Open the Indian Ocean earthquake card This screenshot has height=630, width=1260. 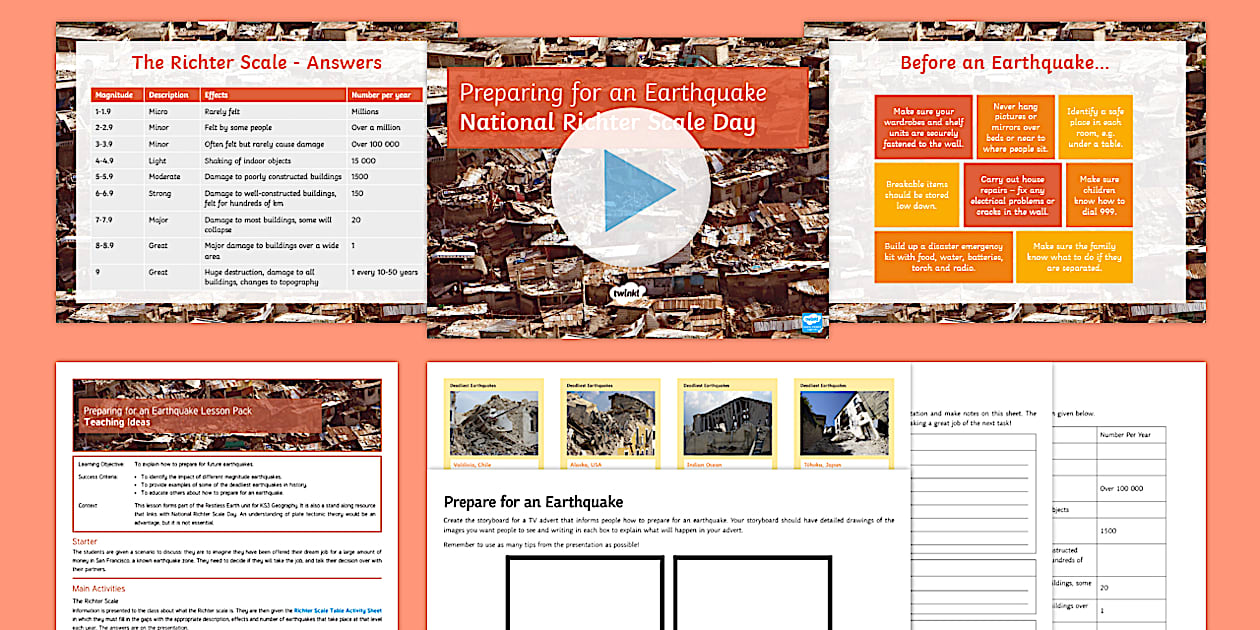(x=729, y=420)
